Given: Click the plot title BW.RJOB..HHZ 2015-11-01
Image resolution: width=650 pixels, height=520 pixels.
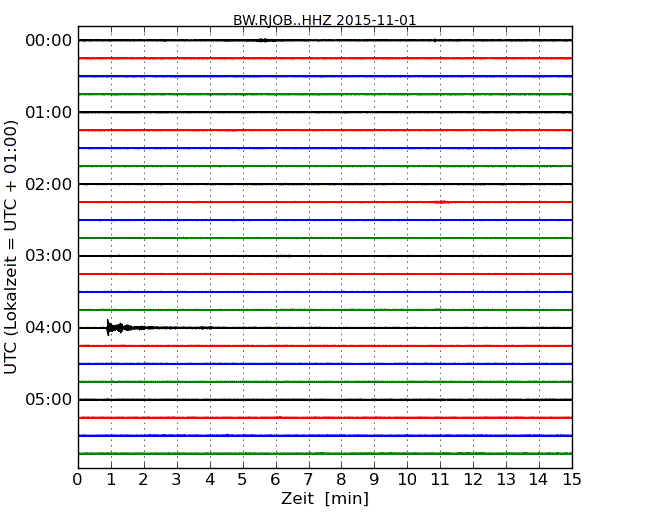Looking at the screenshot, I should 324,20.
